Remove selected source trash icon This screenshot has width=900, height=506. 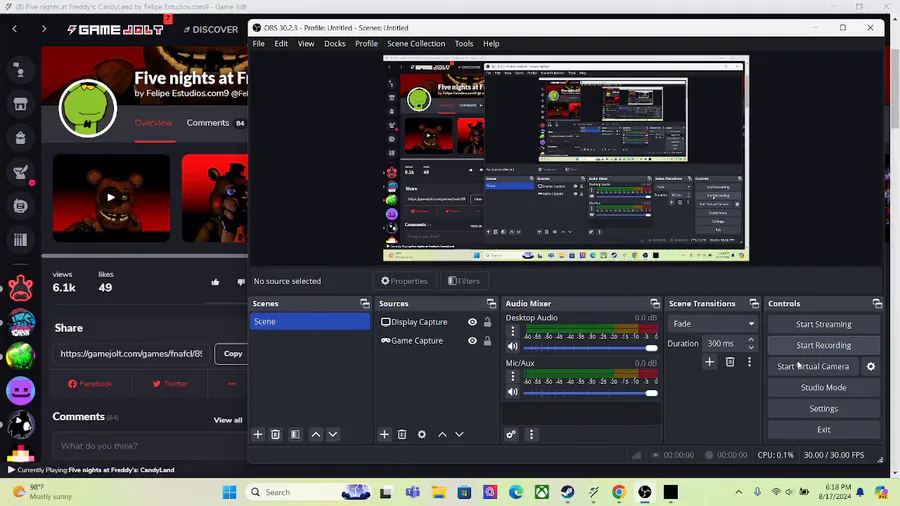(x=402, y=434)
